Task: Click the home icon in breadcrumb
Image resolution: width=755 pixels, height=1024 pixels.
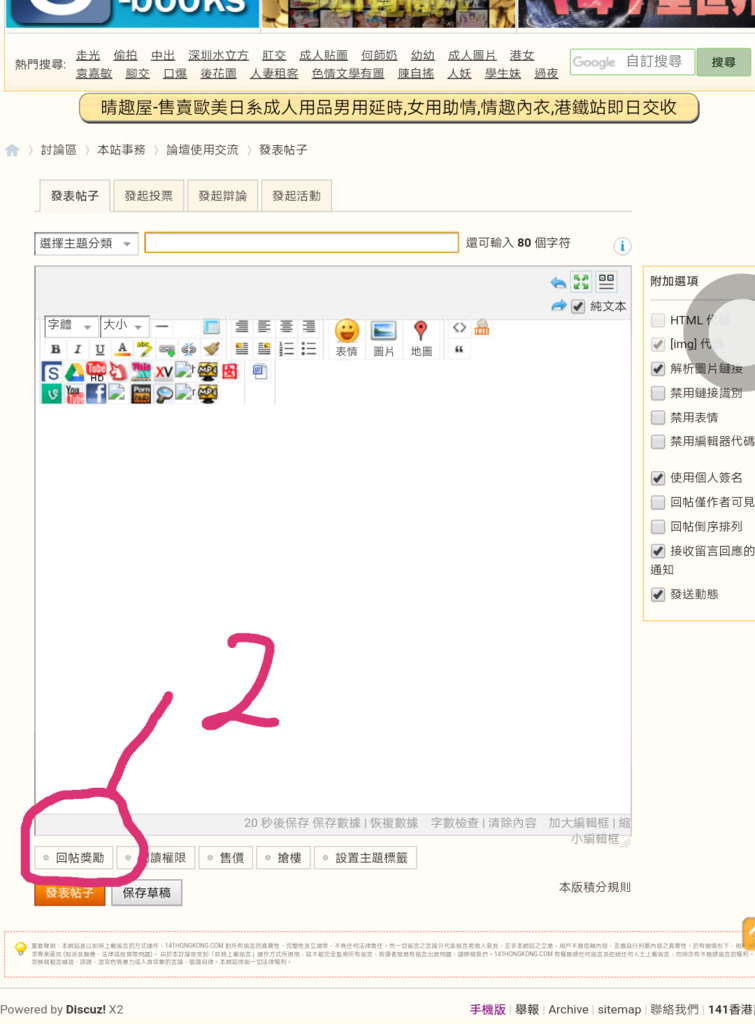Action: coord(12,150)
